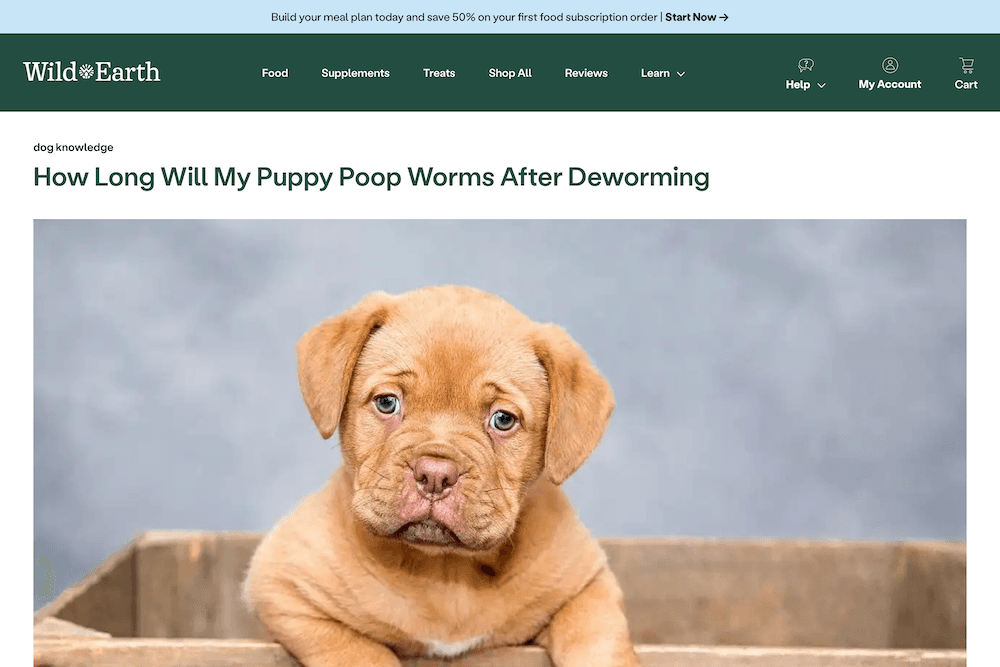
Task: Select Treats in the navigation bar
Action: [439, 73]
